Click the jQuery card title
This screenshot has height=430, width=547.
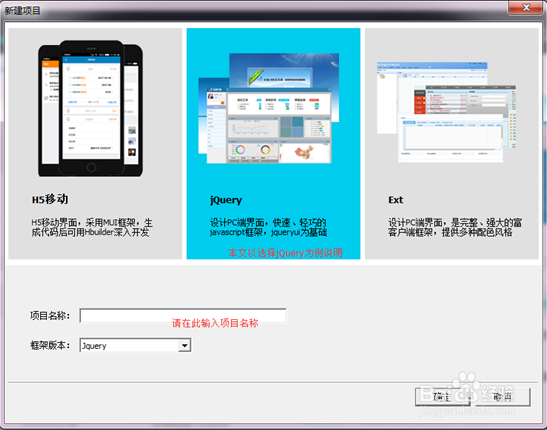226,200
